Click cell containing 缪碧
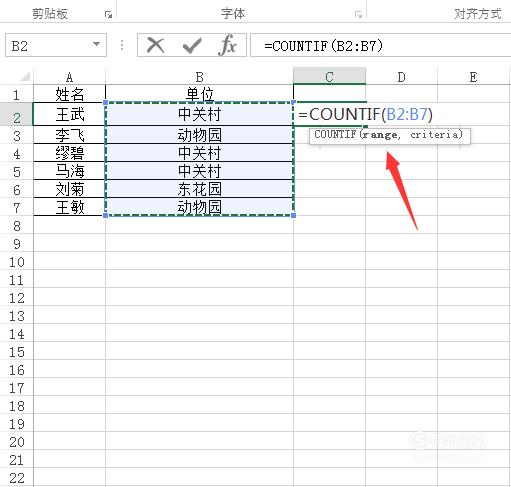The height and width of the screenshot is (487, 511). [x=69, y=153]
